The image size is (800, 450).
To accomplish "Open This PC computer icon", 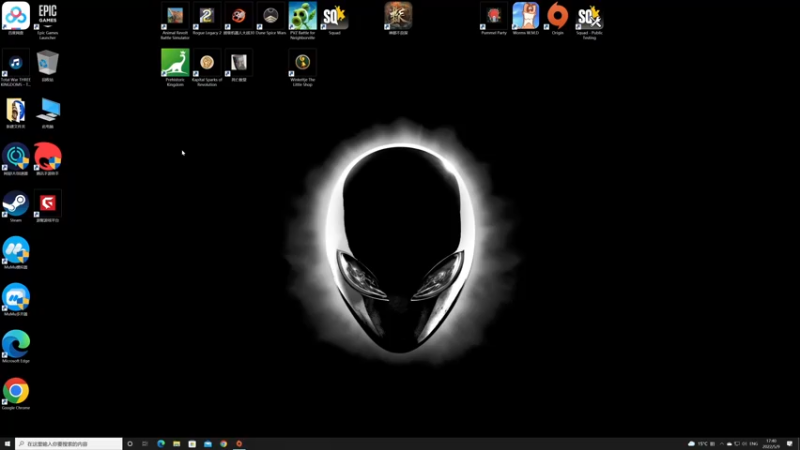I will (x=47, y=112).
